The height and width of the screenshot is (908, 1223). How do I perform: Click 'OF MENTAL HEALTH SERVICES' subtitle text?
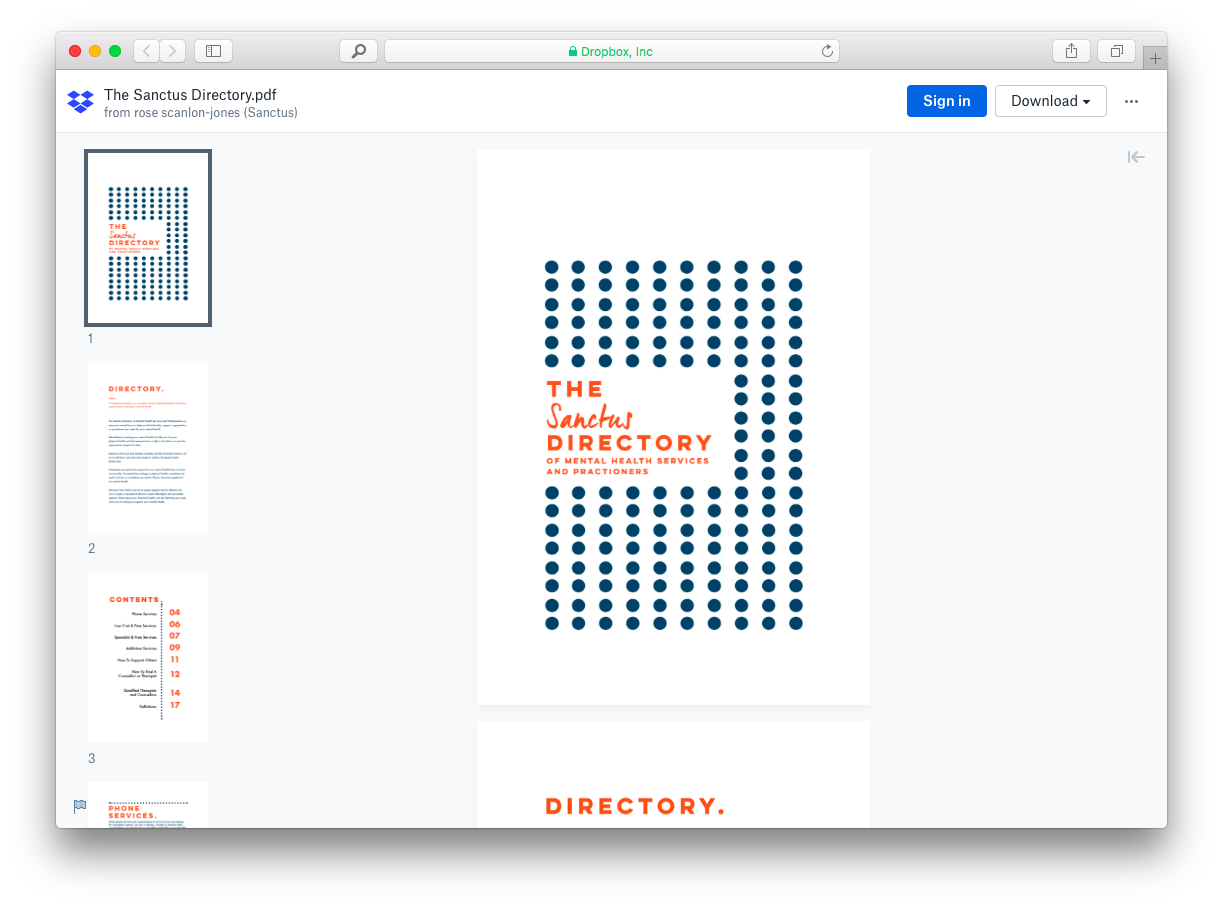(x=628, y=461)
